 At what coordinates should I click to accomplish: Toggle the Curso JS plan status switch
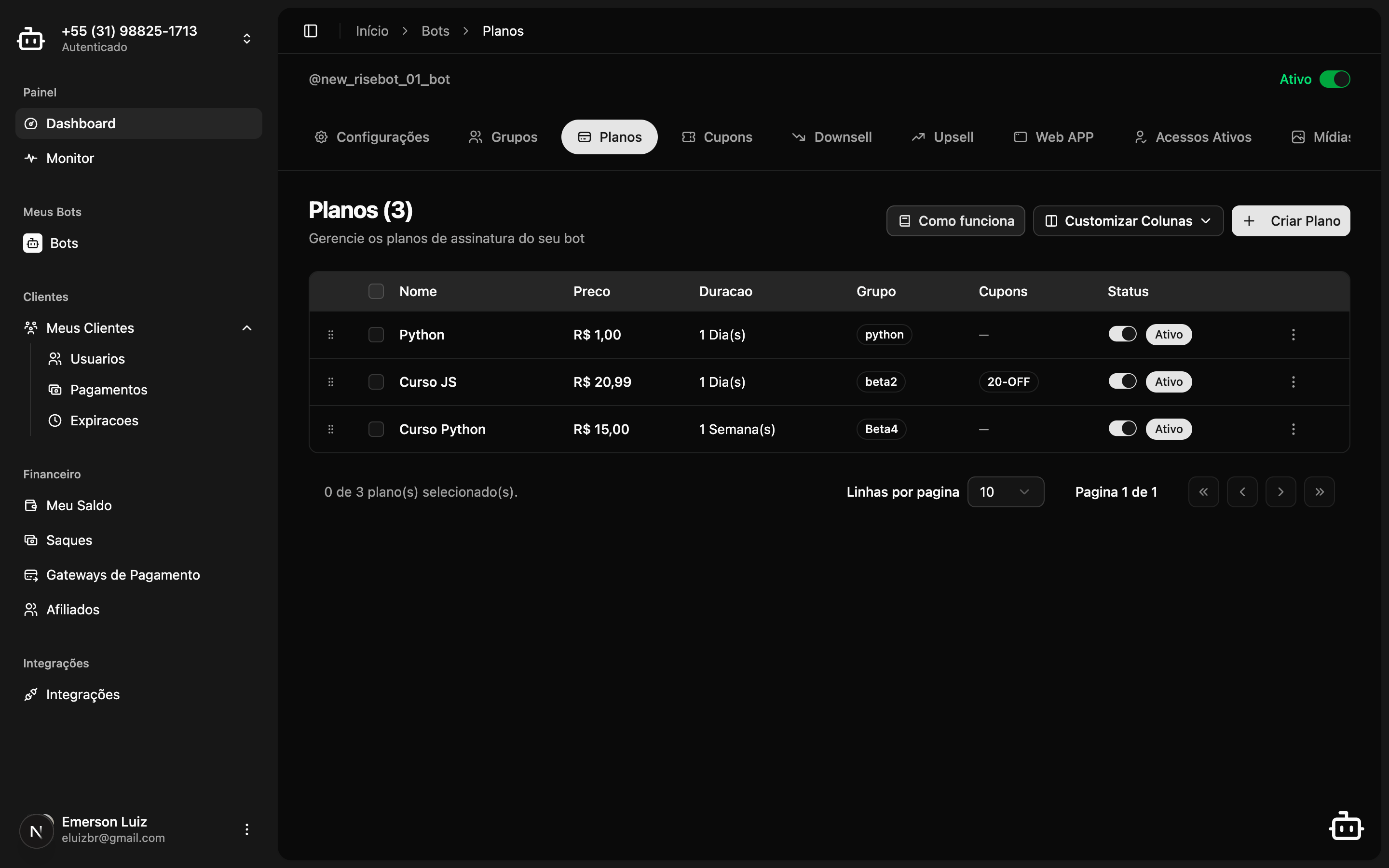tap(1122, 381)
